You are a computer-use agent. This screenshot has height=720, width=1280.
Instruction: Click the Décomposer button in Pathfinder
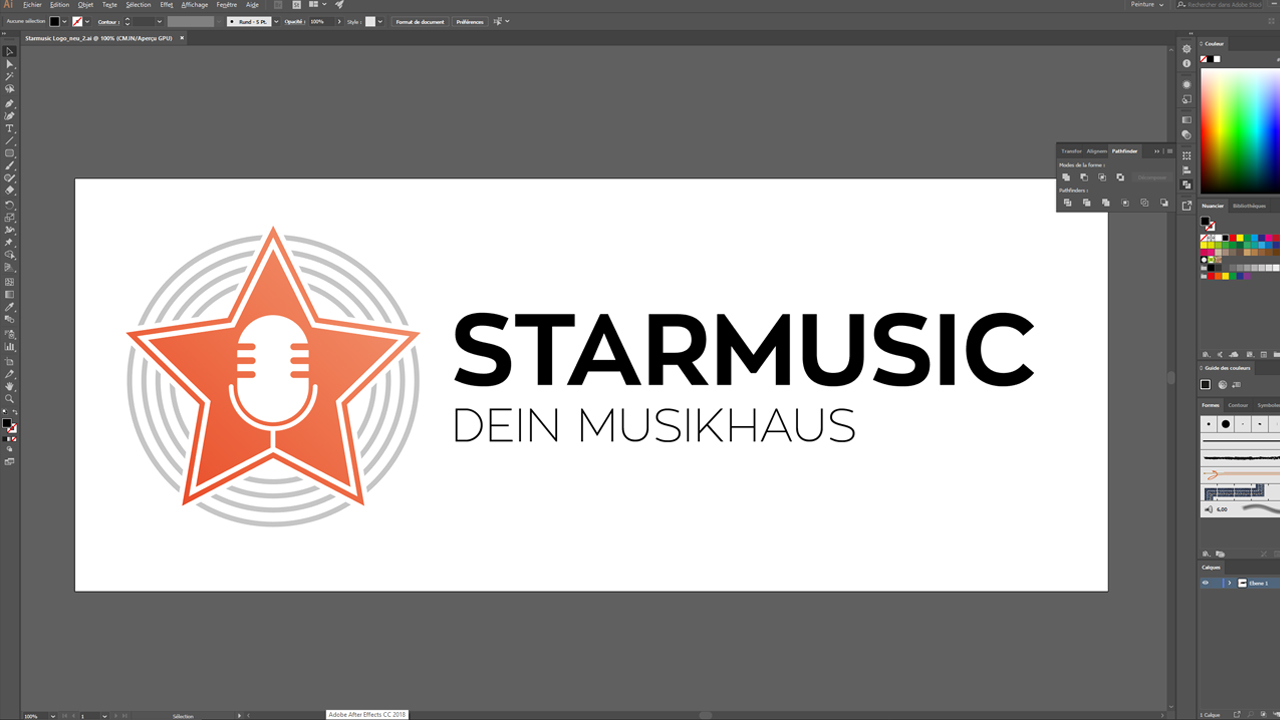pos(1152,177)
